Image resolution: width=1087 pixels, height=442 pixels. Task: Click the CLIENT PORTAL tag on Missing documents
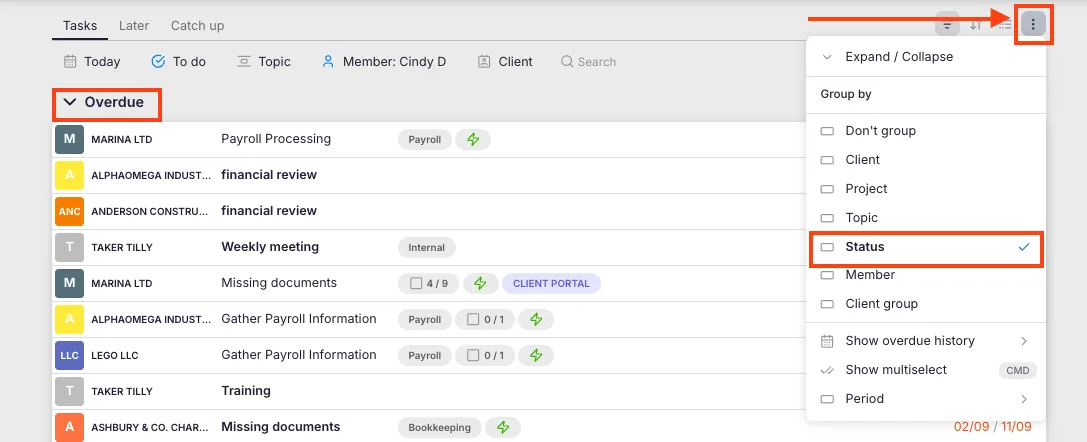tap(552, 283)
